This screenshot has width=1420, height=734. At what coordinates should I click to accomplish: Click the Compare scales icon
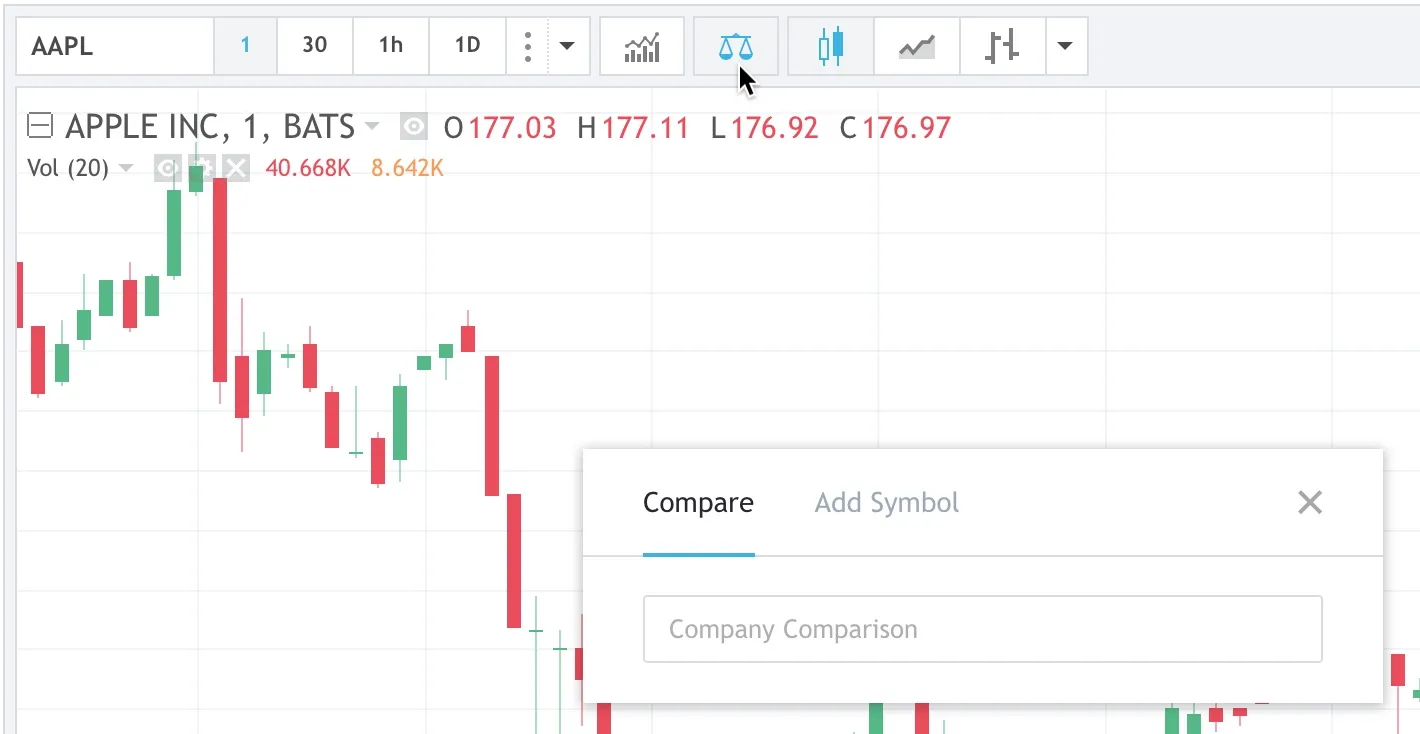coord(735,46)
